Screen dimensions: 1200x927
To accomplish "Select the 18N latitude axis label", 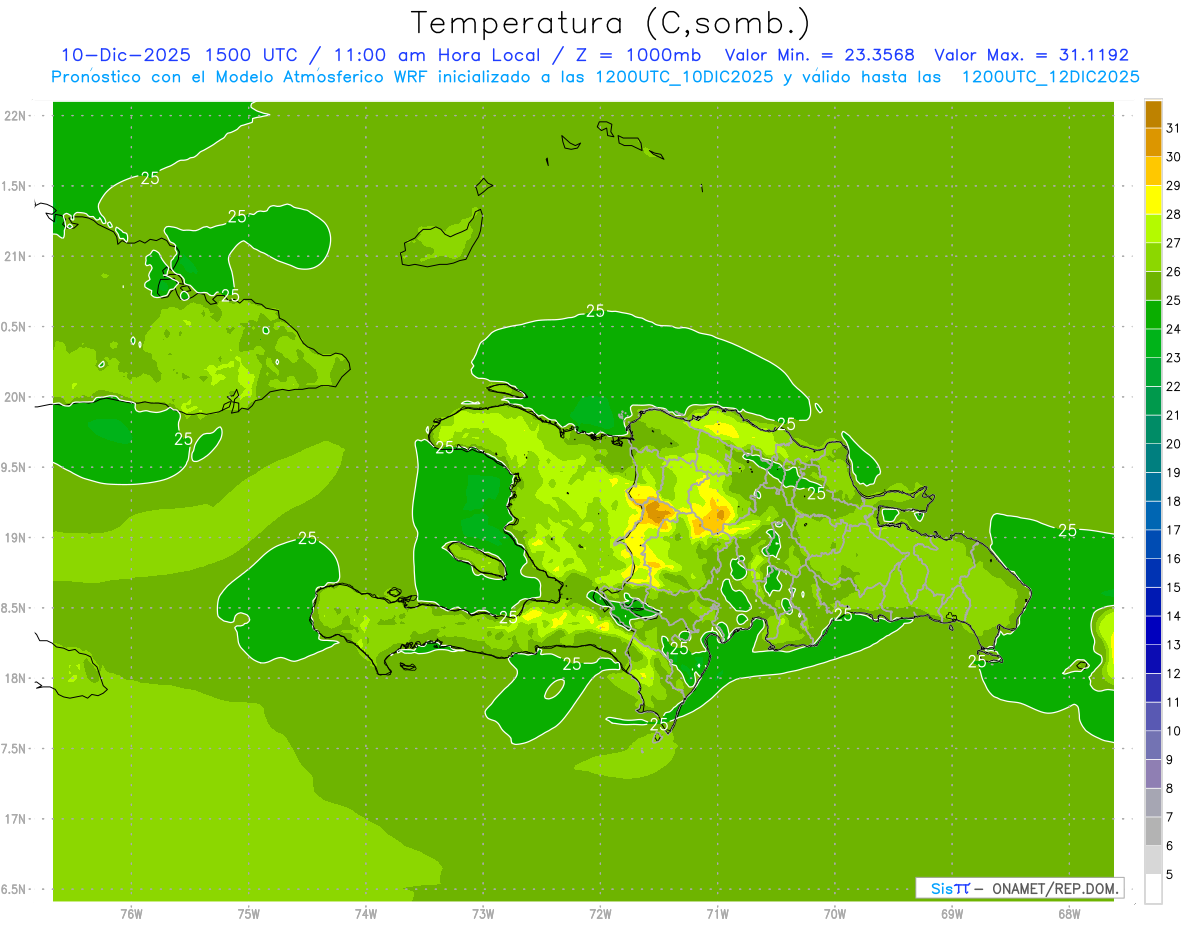I will pyautogui.click(x=16, y=678).
